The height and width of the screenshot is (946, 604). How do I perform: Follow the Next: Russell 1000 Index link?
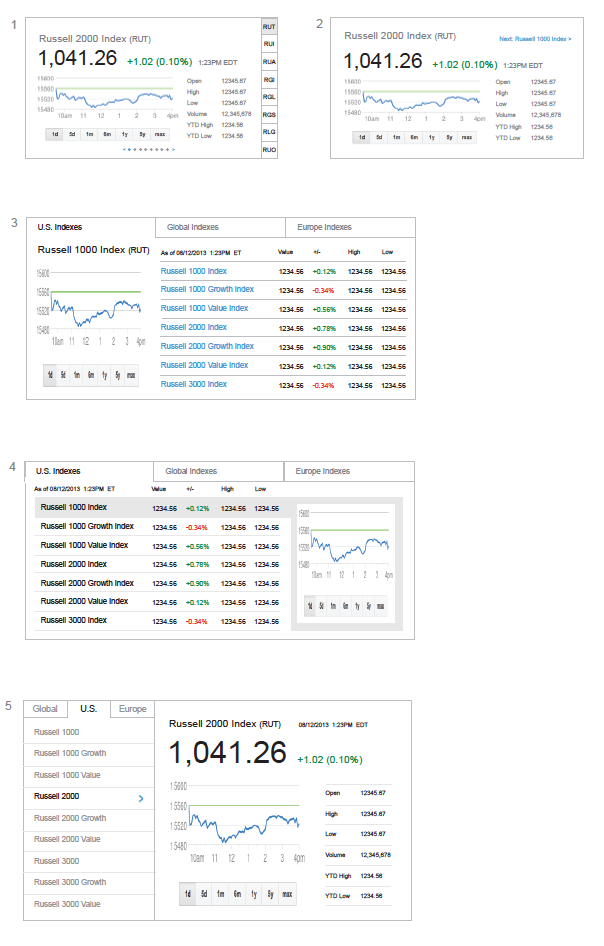tap(535, 39)
